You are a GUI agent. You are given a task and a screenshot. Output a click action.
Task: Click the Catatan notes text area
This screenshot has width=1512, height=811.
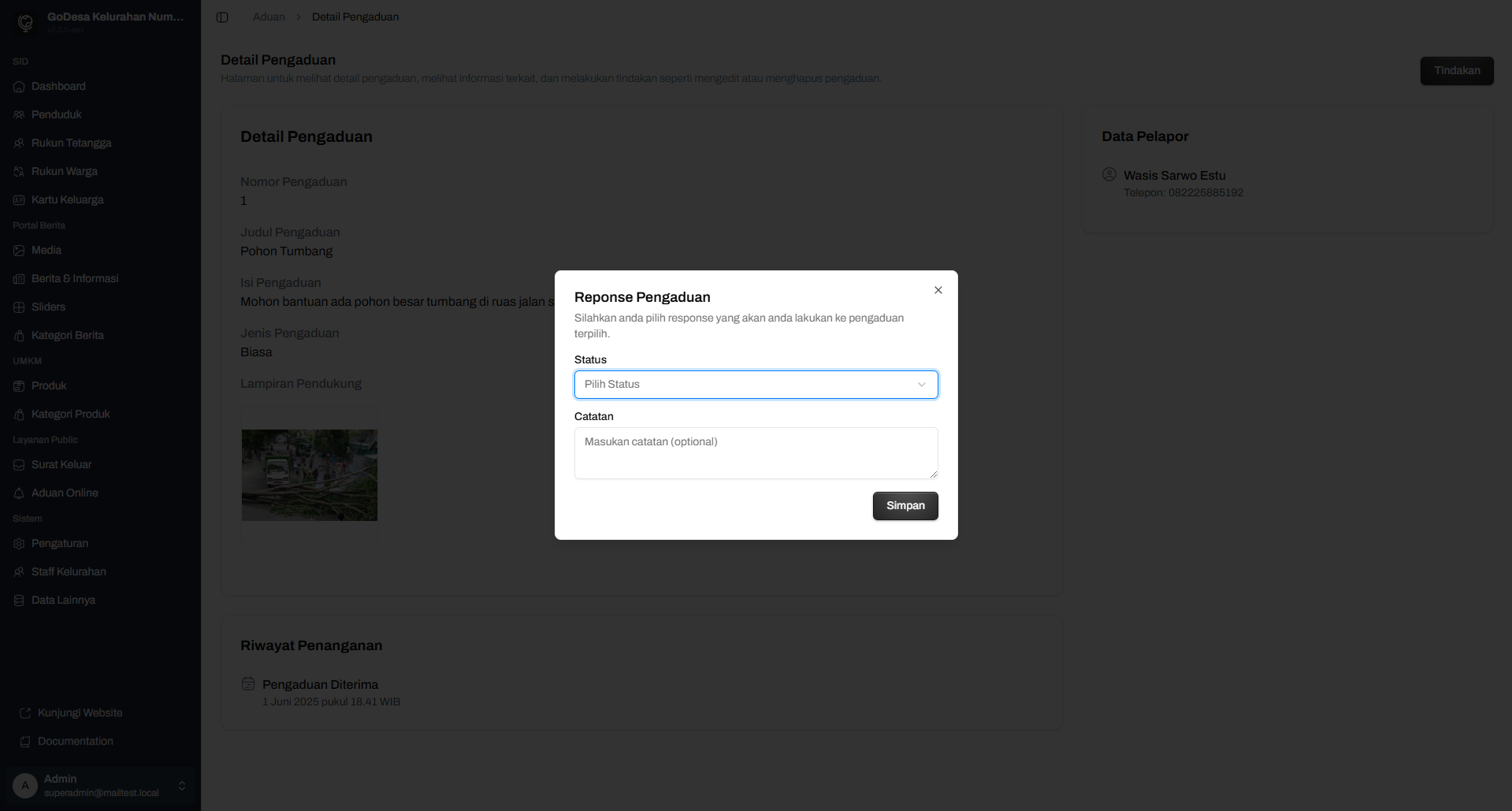pyautogui.click(x=756, y=453)
